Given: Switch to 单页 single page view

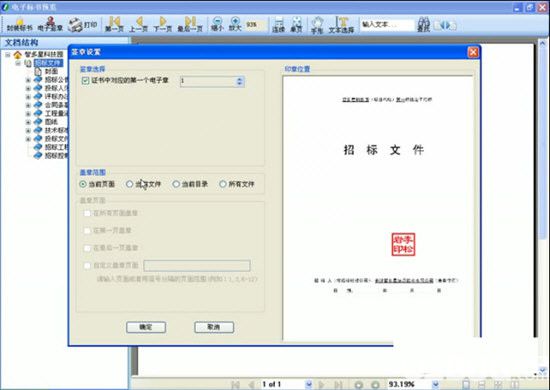Looking at the screenshot, I should (x=296, y=25).
